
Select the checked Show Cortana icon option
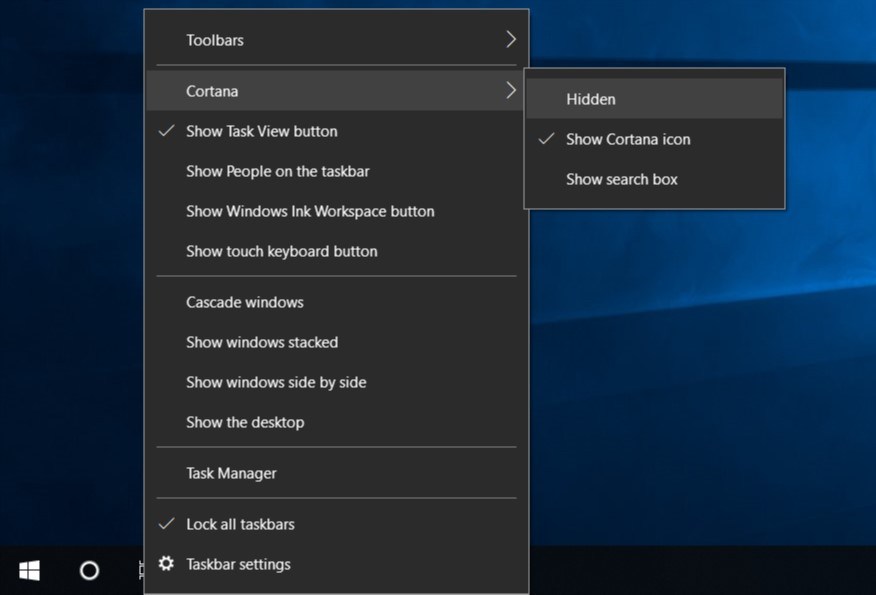click(627, 139)
